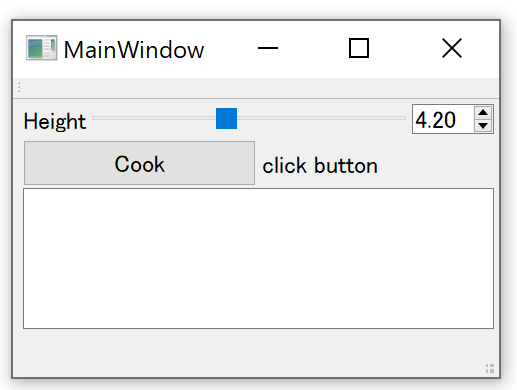This screenshot has height=390, width=517.
Task: Decrease the Height value with down arrow
Action: [x=483, y=125]
